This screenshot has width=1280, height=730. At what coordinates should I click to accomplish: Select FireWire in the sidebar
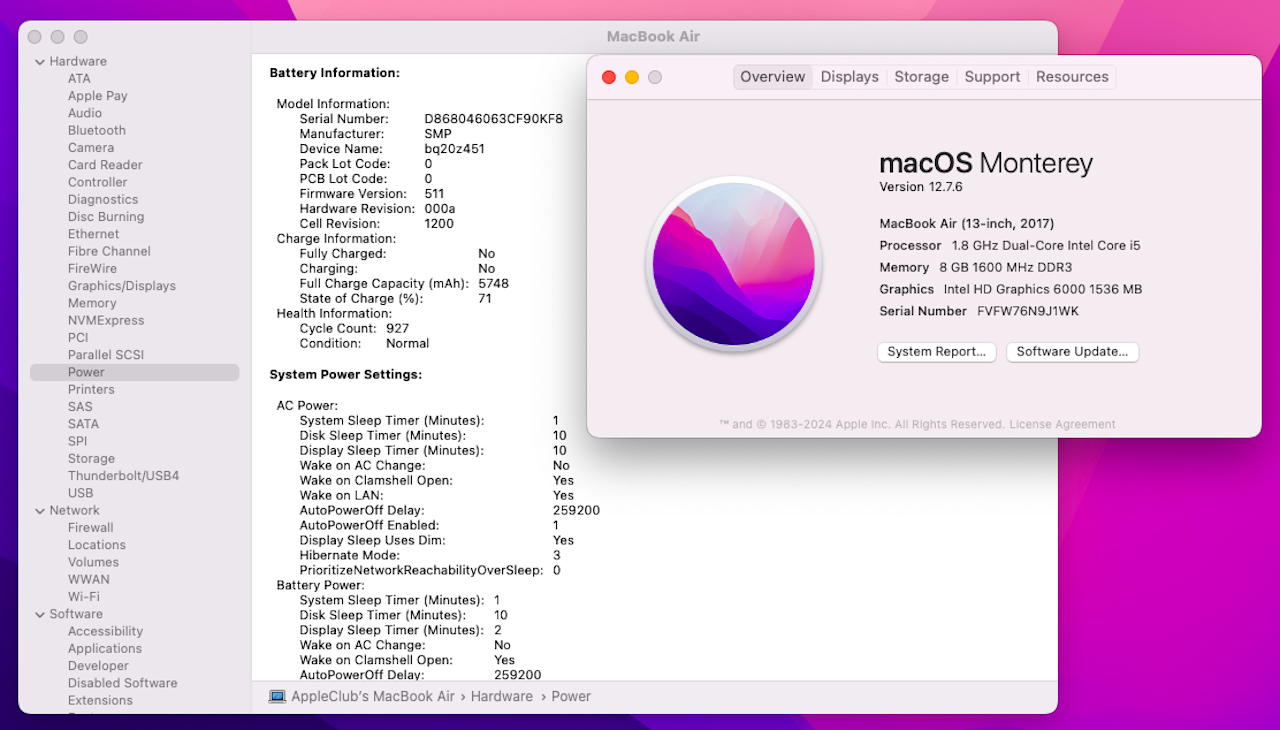click(x=92, y=268)
